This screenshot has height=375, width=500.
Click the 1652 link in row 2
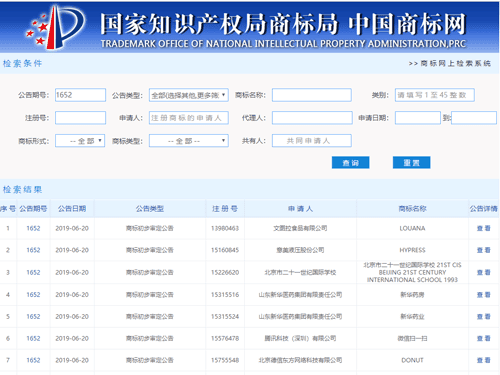pos(33,250)
